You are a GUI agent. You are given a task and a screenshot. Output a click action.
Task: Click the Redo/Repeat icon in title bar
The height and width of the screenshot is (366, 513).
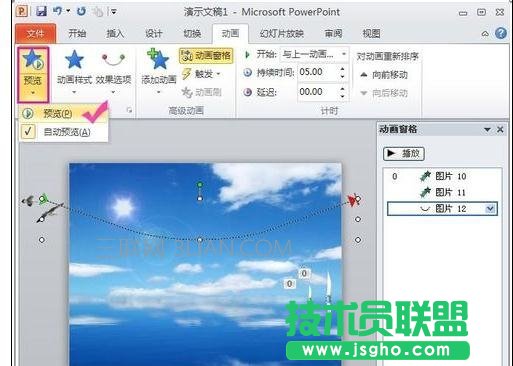[81, 12]
